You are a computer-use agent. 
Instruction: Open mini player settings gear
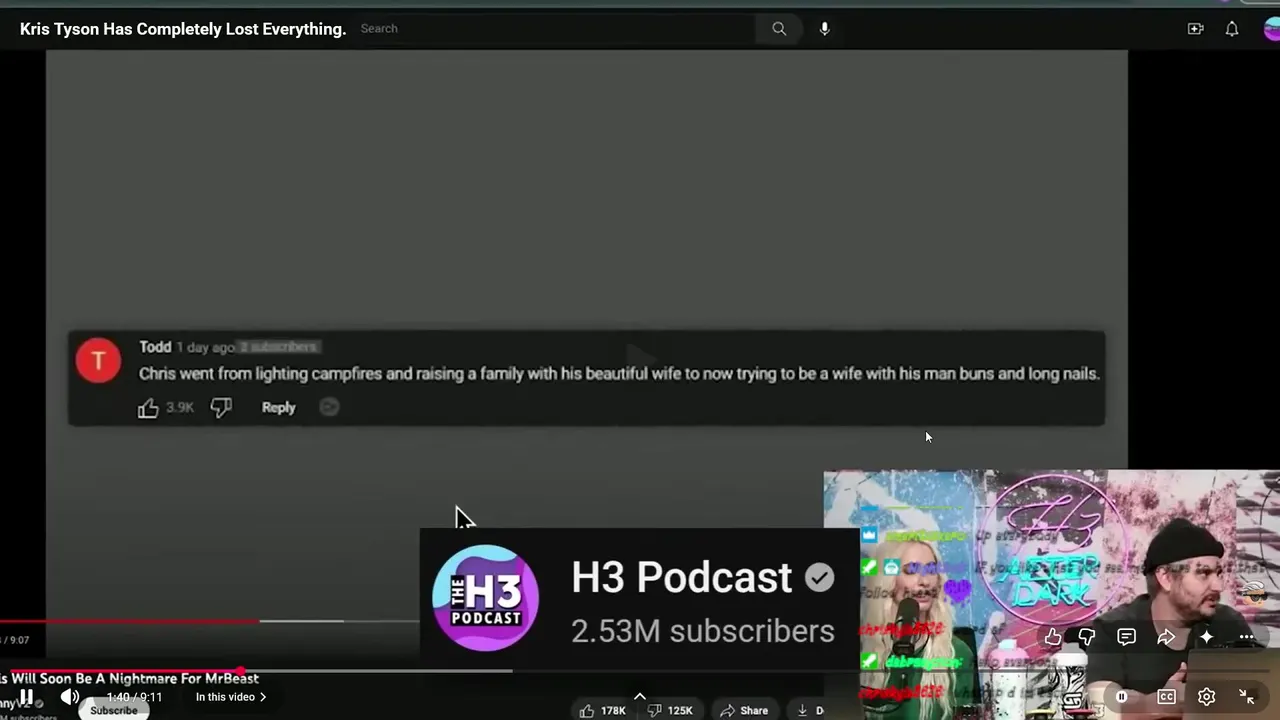pos(1207,697)
